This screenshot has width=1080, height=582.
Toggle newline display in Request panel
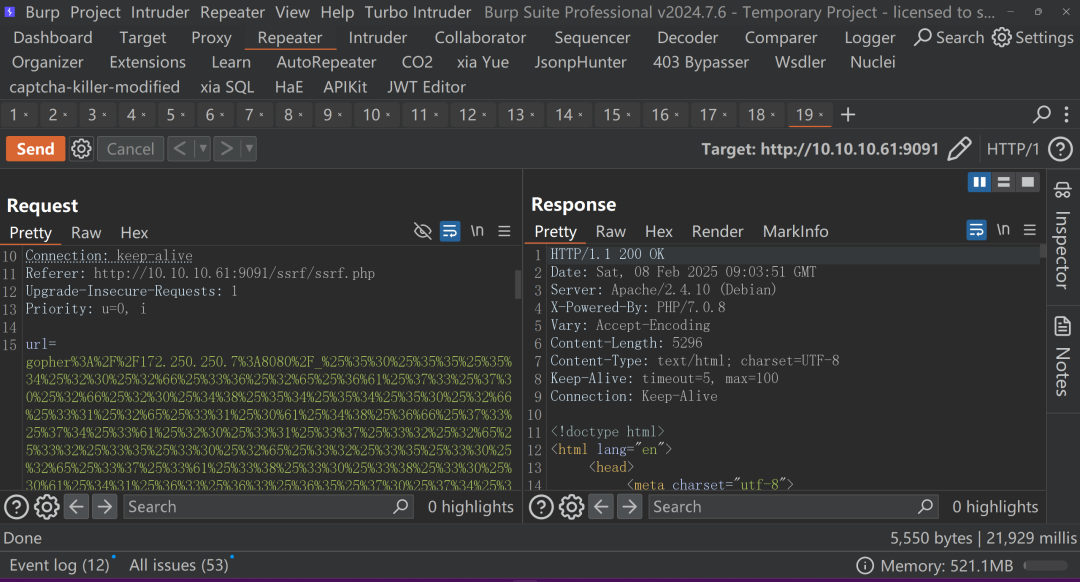(477, 231)
